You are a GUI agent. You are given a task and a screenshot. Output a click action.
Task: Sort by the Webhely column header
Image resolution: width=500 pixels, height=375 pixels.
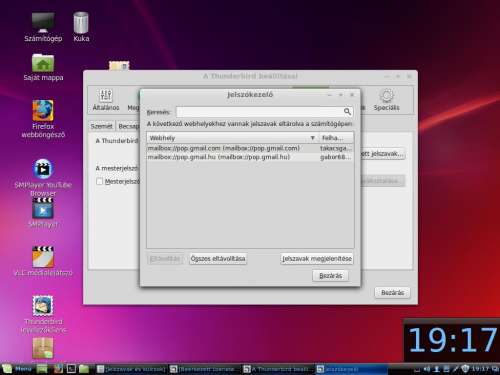coord(232,138)
